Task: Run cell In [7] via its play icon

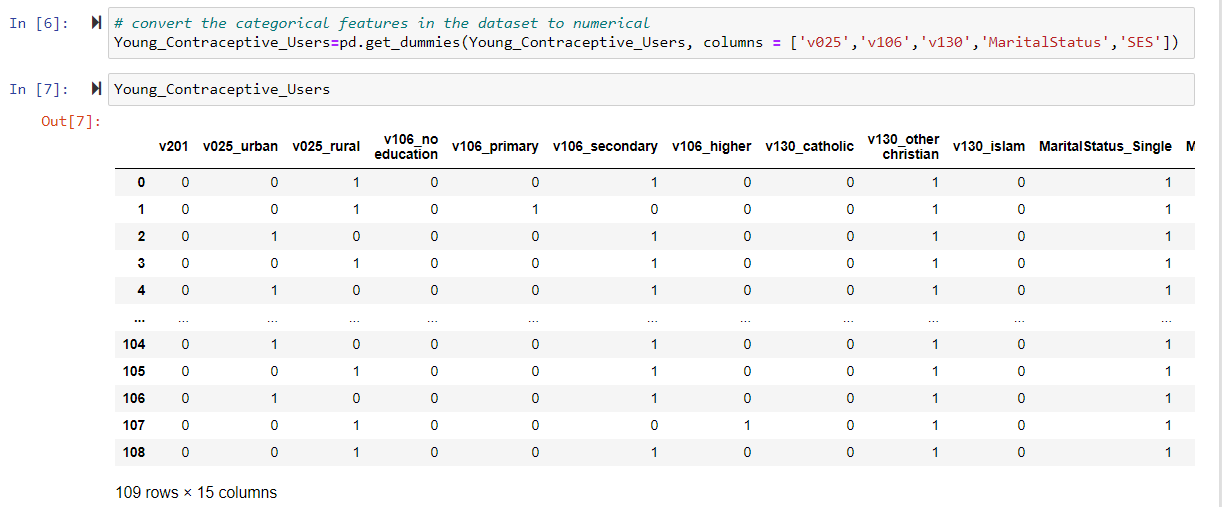Action: pyautogui.click(x=96, y=90)
